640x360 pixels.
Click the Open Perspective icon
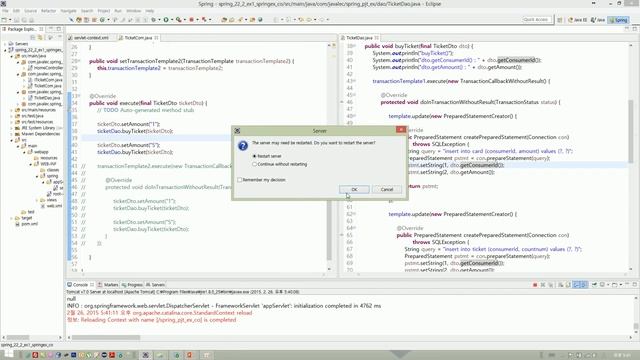coord(560,20)
